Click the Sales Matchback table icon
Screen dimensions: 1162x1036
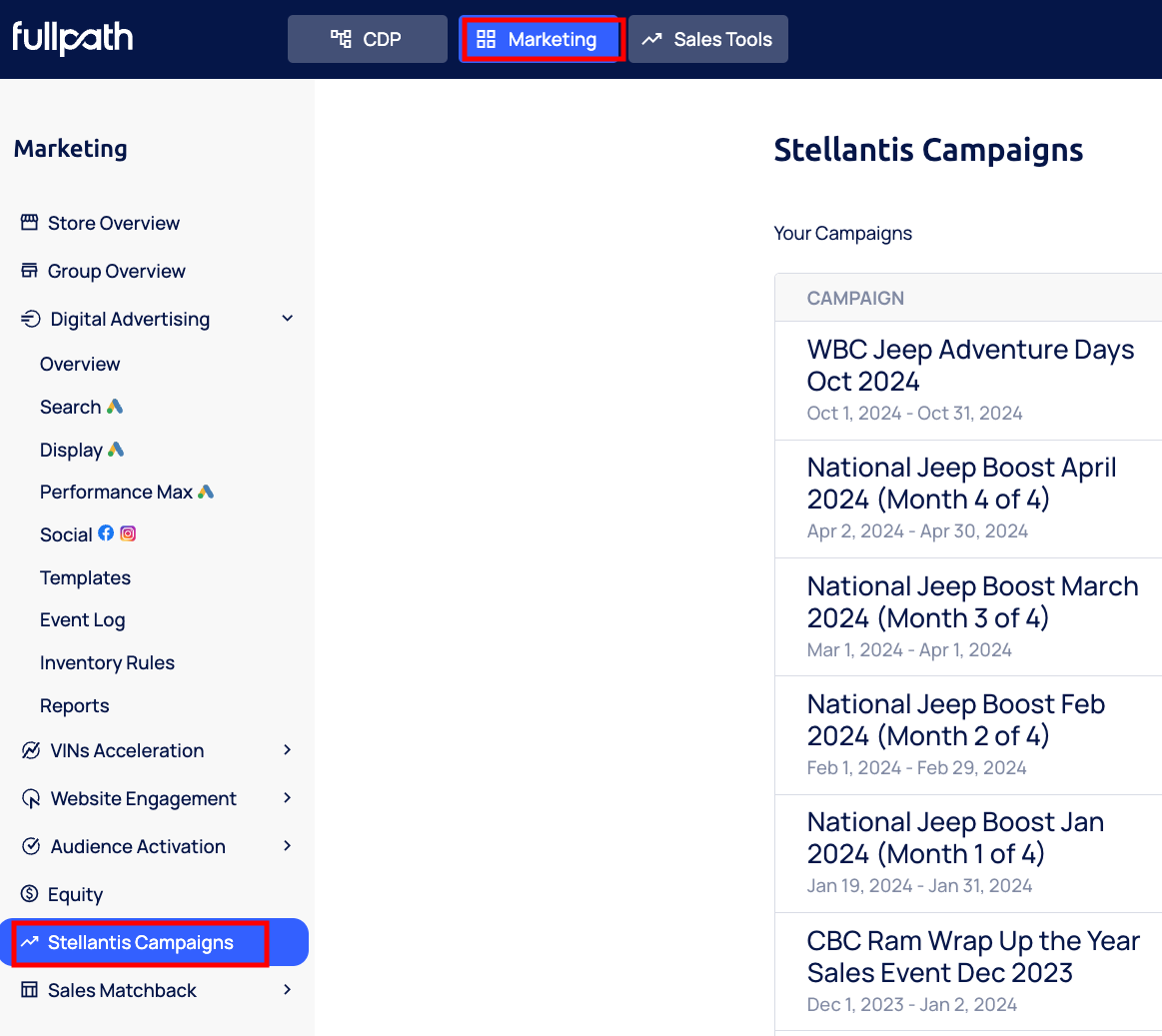pyautogui.click(x=30, y=990)
